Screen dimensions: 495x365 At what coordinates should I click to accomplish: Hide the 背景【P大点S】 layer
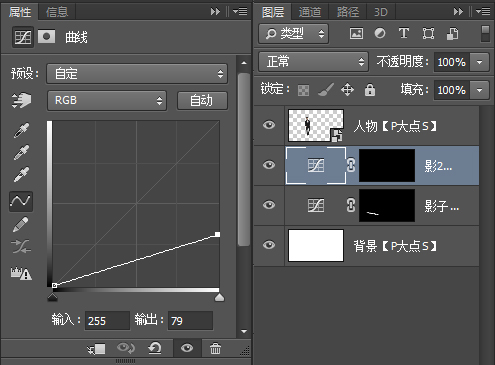269,245
